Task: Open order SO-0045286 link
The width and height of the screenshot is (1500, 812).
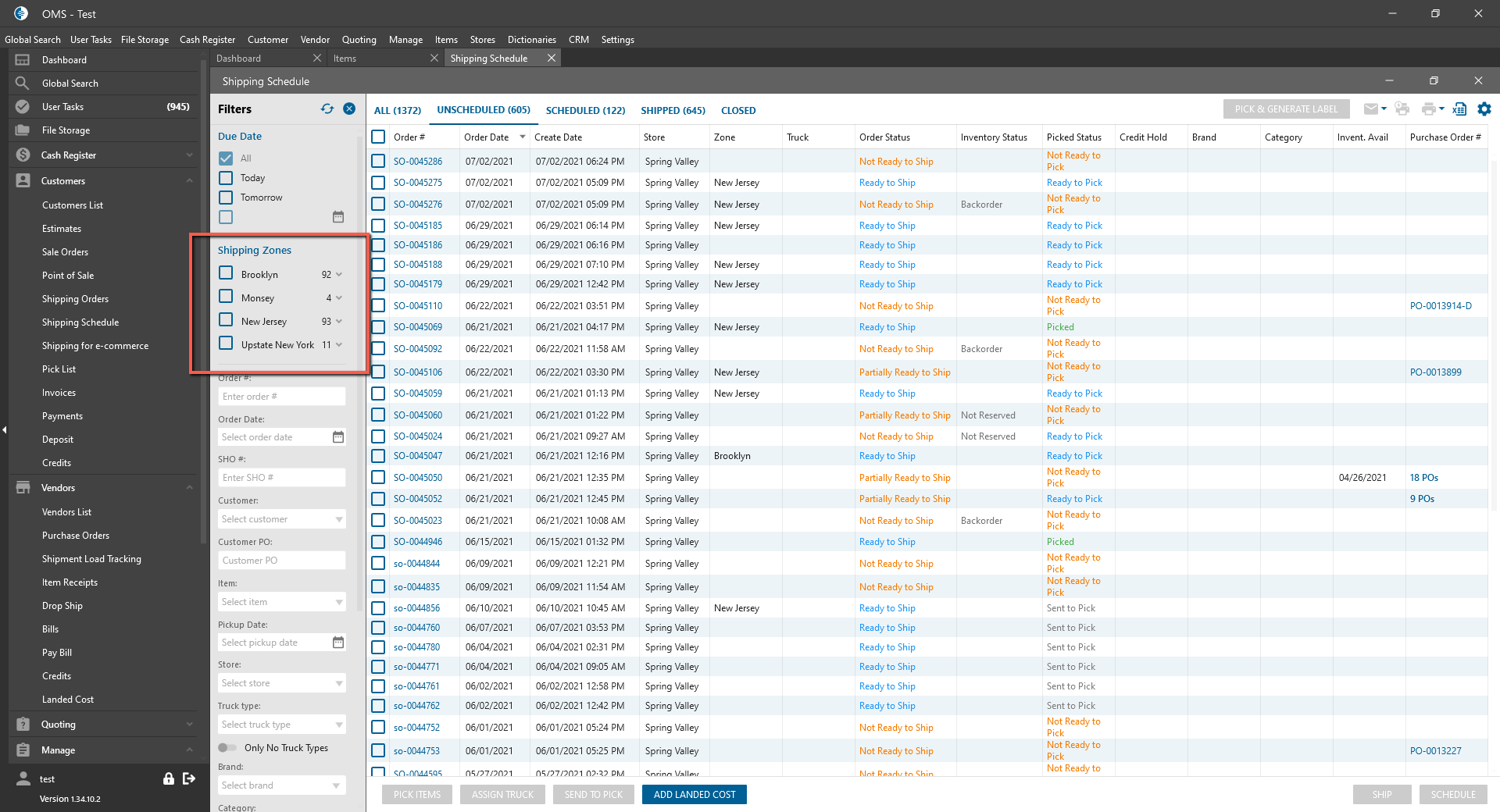Action: [418, 162]
